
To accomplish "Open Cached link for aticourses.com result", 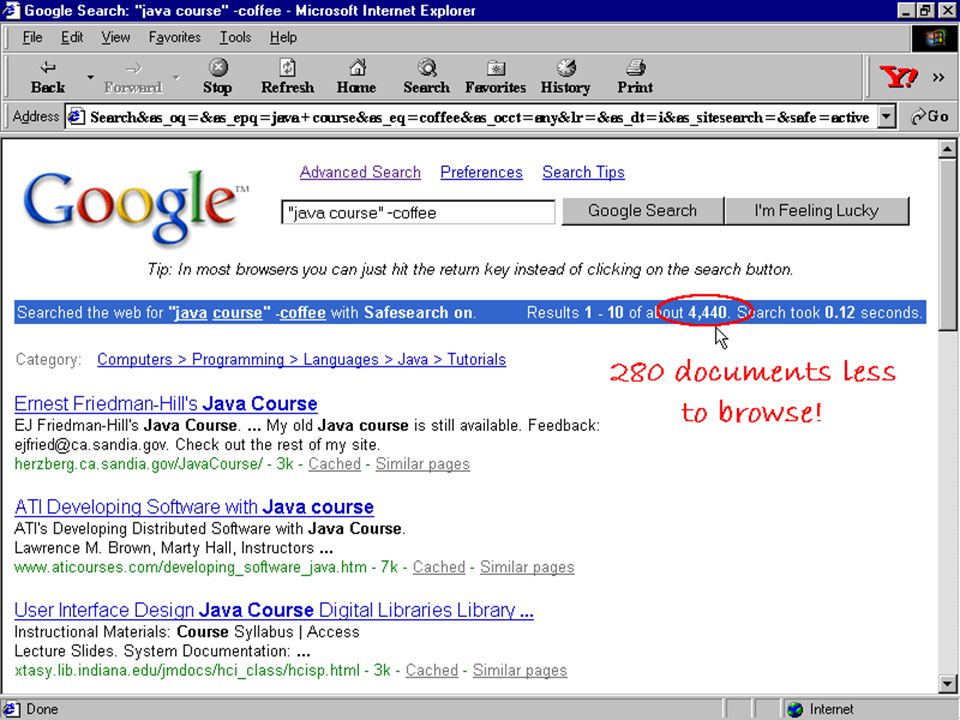I will coord(439,567).
